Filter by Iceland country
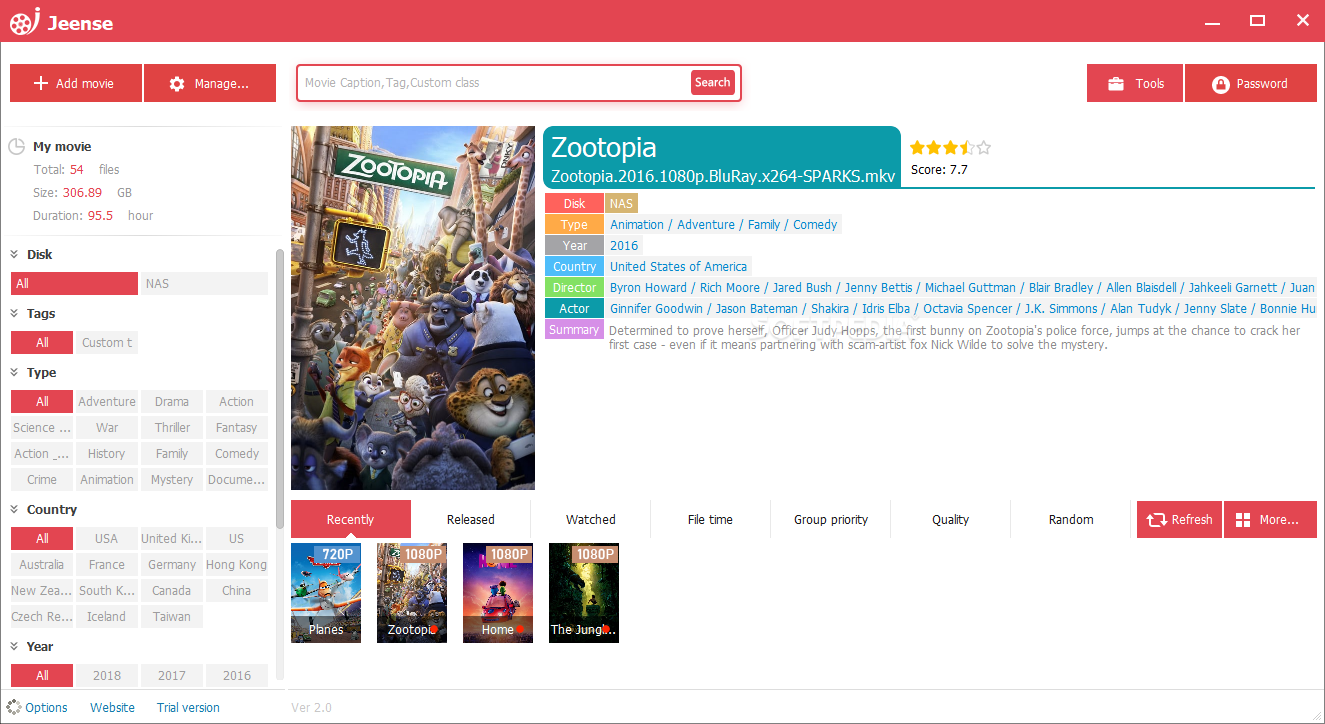This screenshot has height=724, width=1325. (x=107, y=617)
